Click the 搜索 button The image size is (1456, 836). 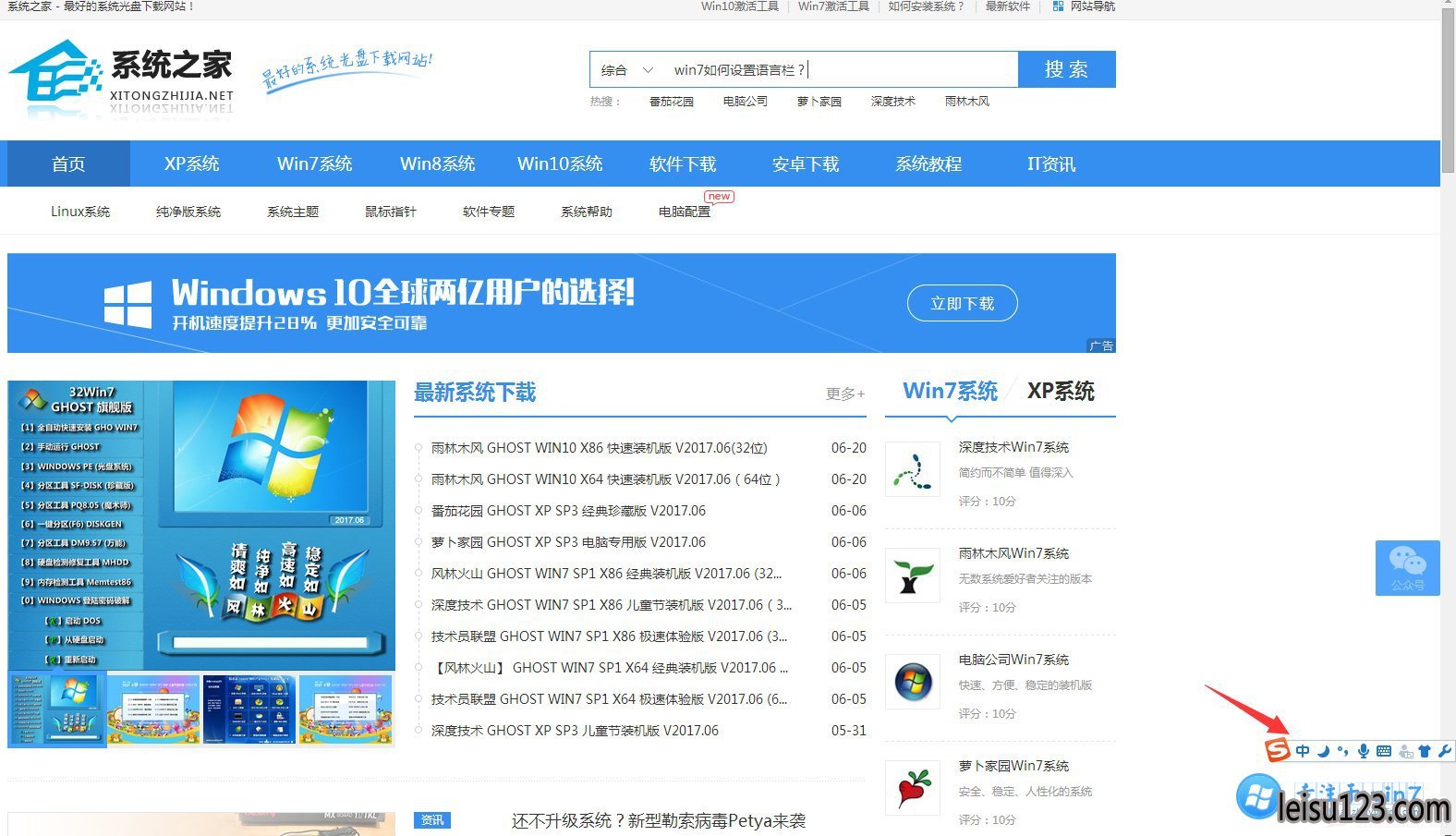(x=1066, y=69)
